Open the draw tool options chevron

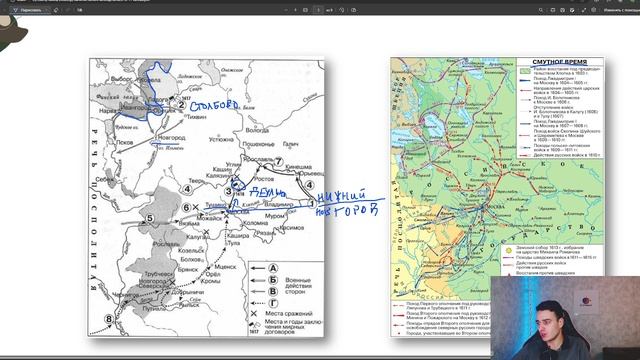tap(47, 10)
